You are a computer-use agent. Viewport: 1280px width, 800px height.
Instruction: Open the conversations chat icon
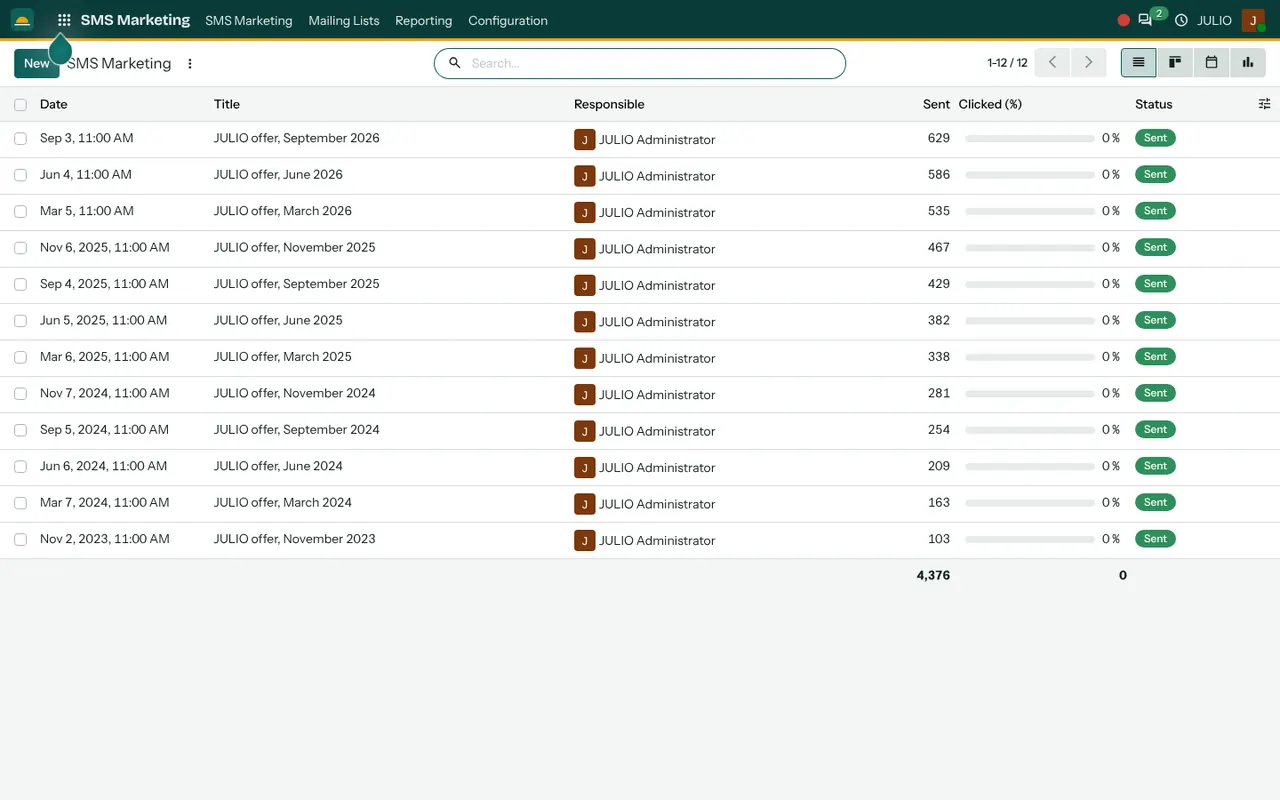pos(1145,20)
